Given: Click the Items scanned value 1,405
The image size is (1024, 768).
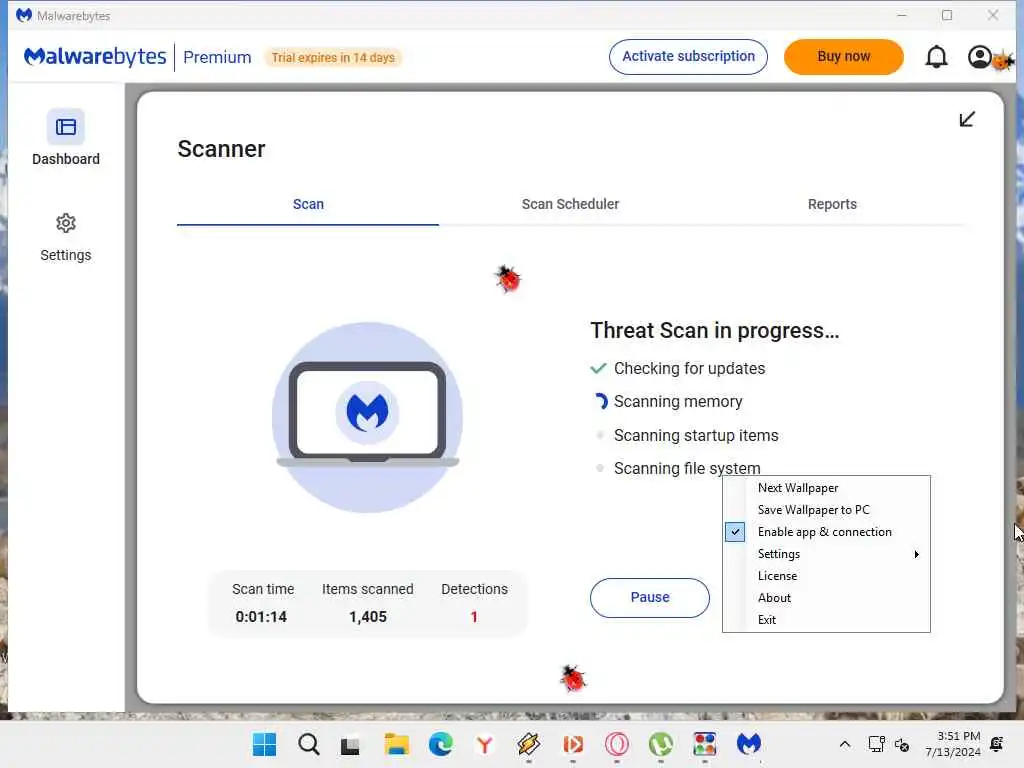Looking at the screenshot, I should pos(368,617).
